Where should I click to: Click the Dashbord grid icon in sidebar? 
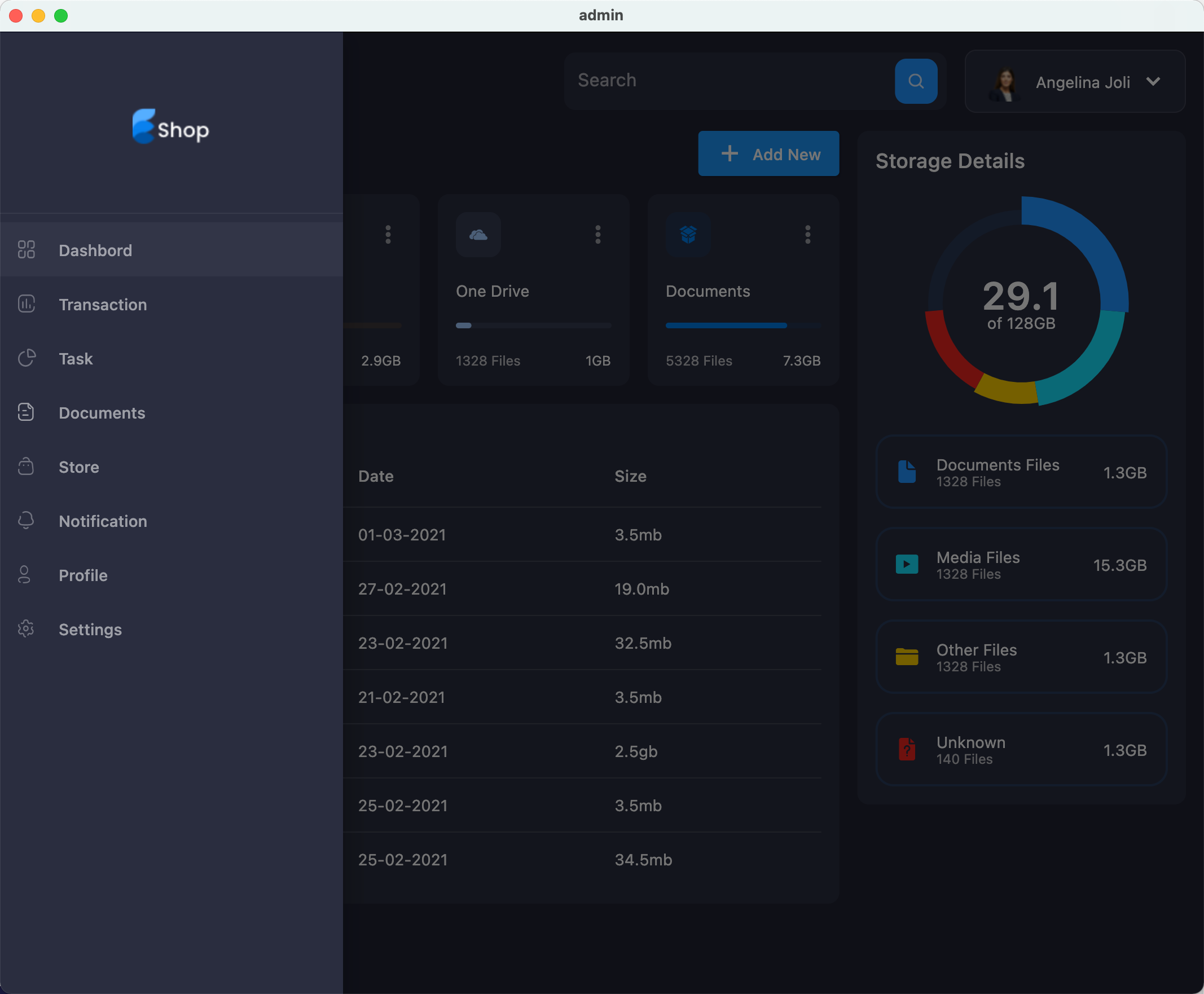point(27,250)
